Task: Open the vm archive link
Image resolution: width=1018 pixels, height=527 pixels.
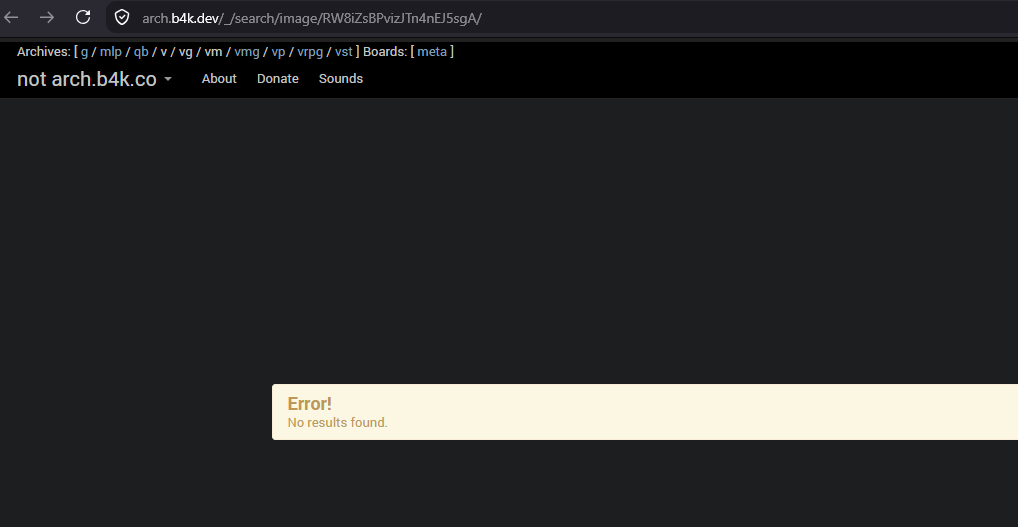Action: pyautogui.click(x=213, y=52)
